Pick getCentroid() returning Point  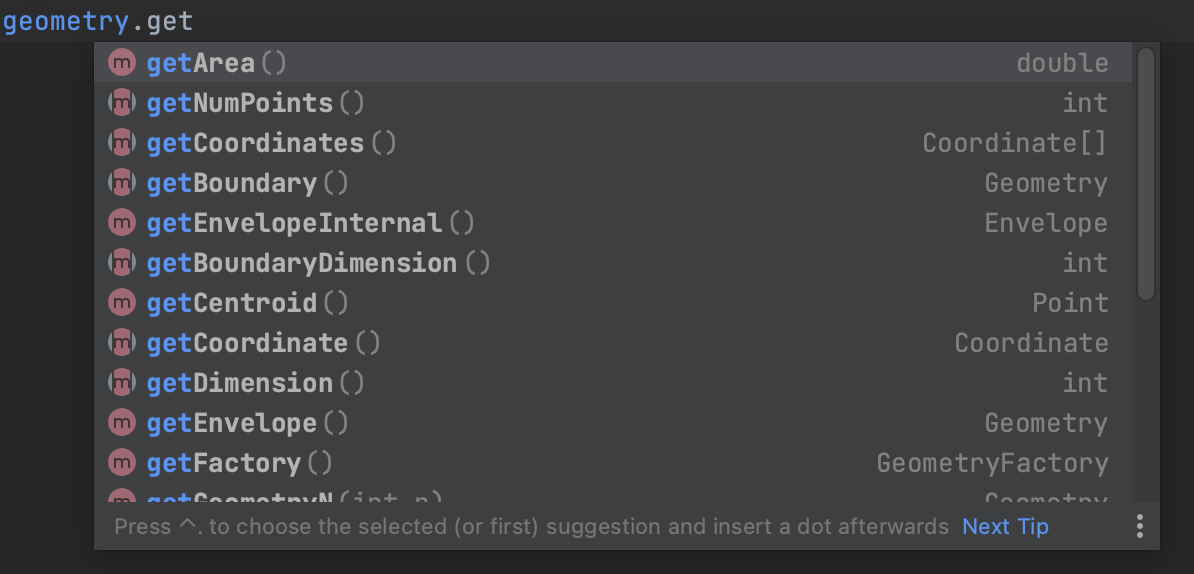[x=612, y=302]
